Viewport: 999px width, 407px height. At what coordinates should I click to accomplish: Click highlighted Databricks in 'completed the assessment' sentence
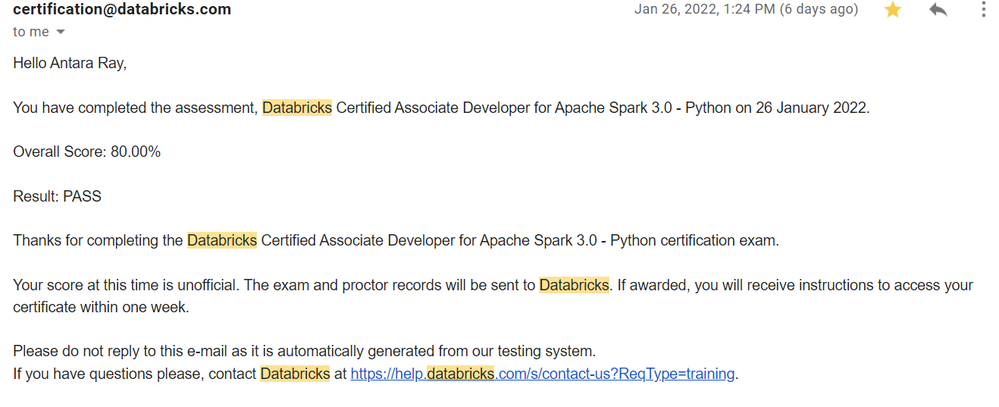[297, 107]
